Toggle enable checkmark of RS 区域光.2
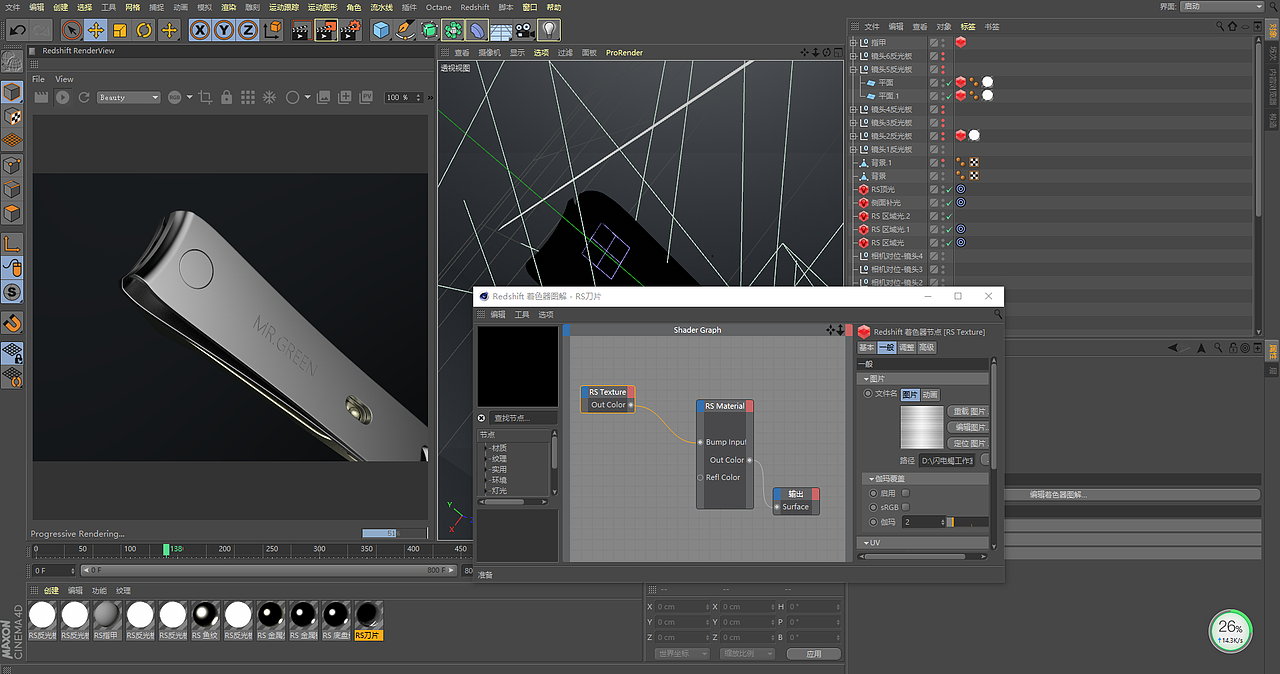1280x674 pixels. coord(949,215)
